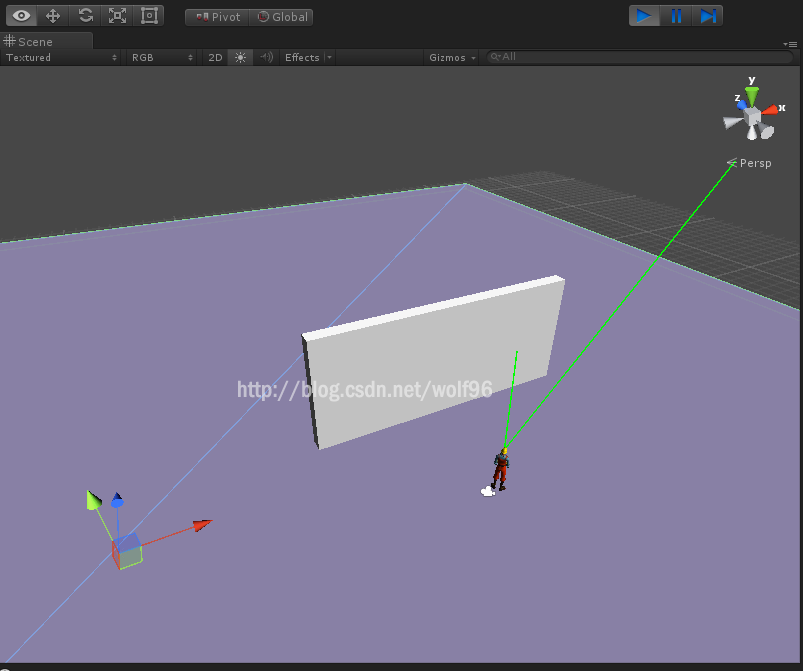Select the Move tool
Image resolution: width=803 pixels, height=671 pixels.
pyautogui.click(x=53, y=16)
